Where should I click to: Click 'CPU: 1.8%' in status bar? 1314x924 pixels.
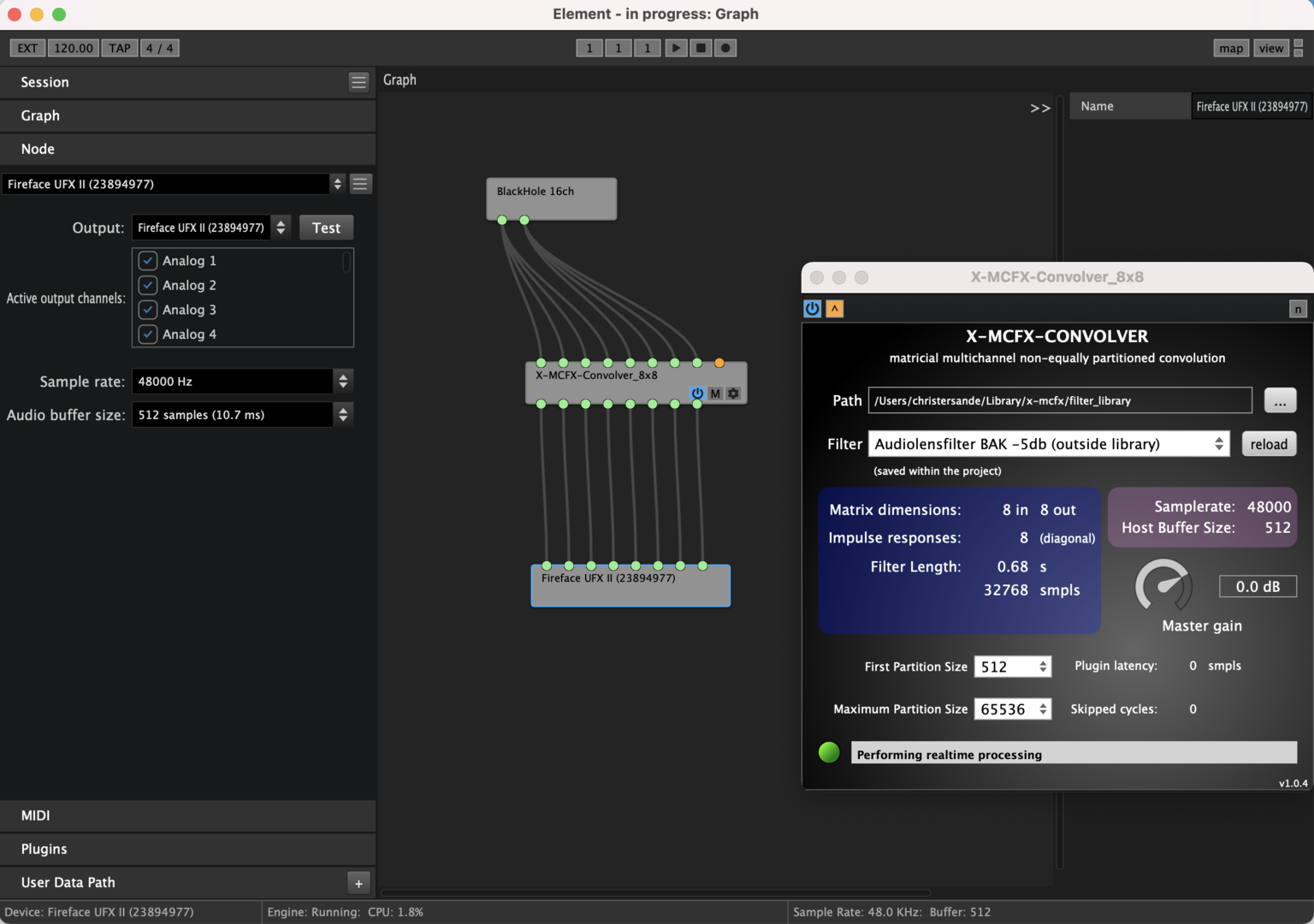tap(395, 912)
